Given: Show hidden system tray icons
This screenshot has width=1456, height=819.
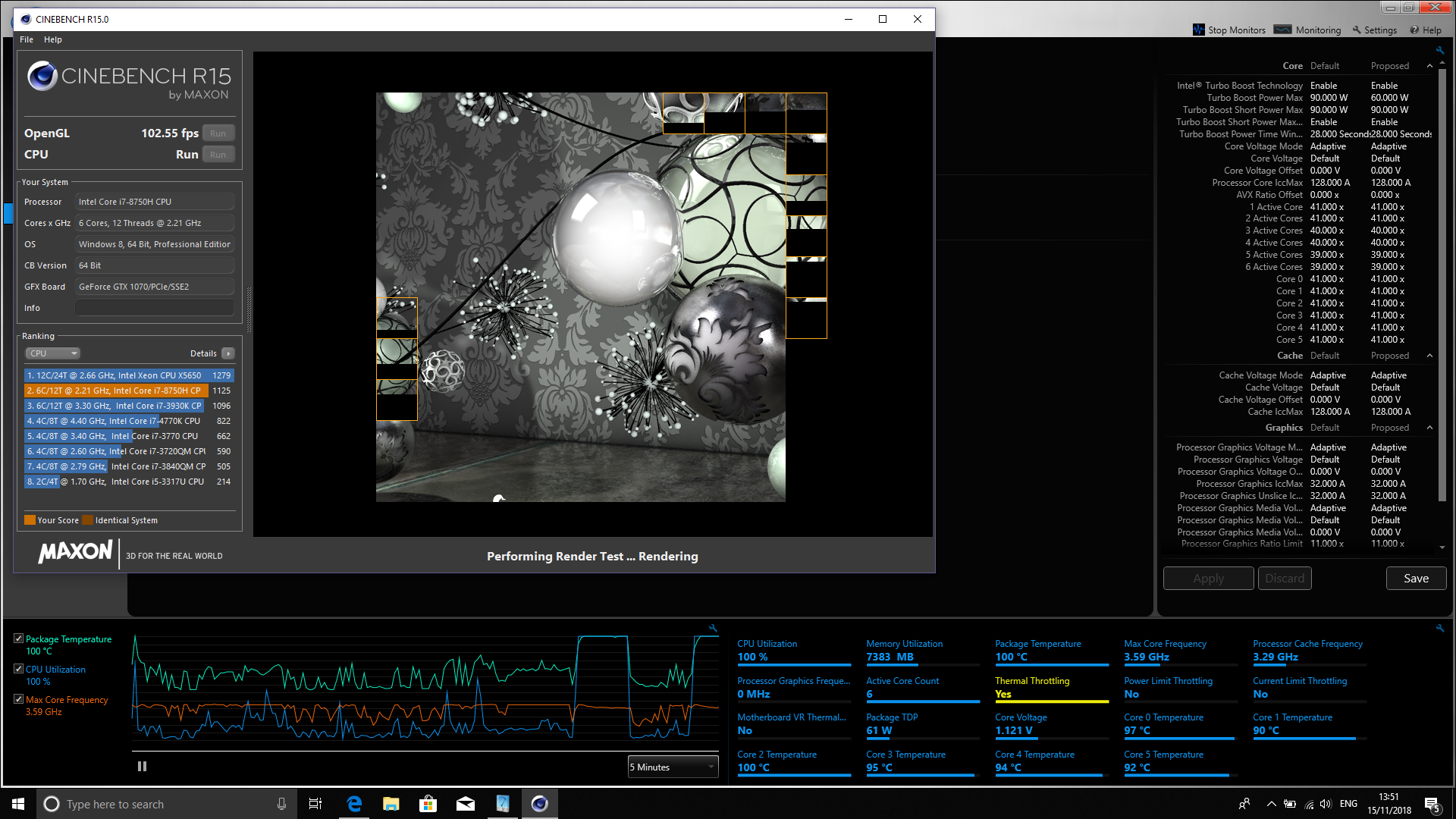Looking at the screenshot, I should pyautogui.click(x=1272, y=804).
